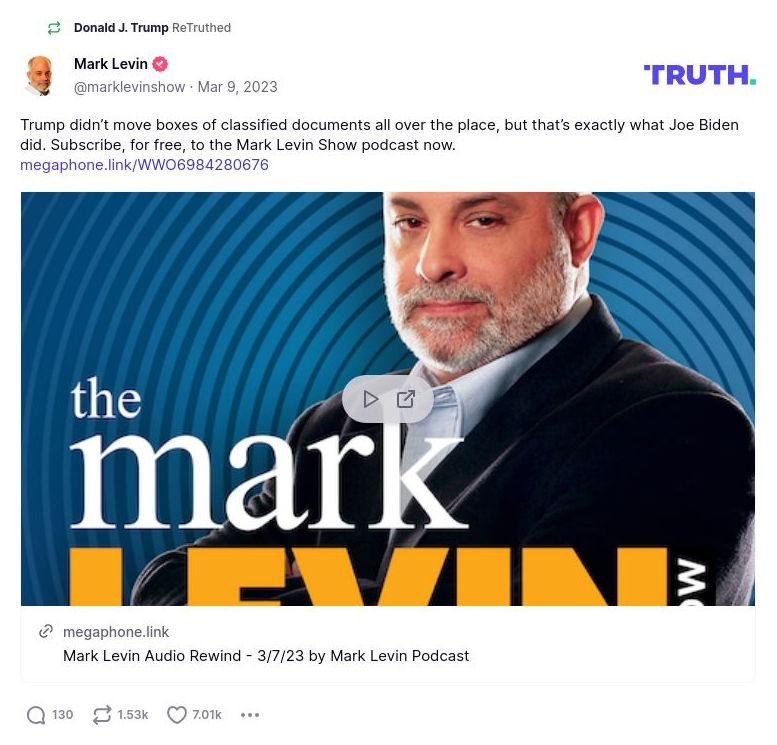Open the podcast in an external window
777x745 pixels.
click(406, 399)
